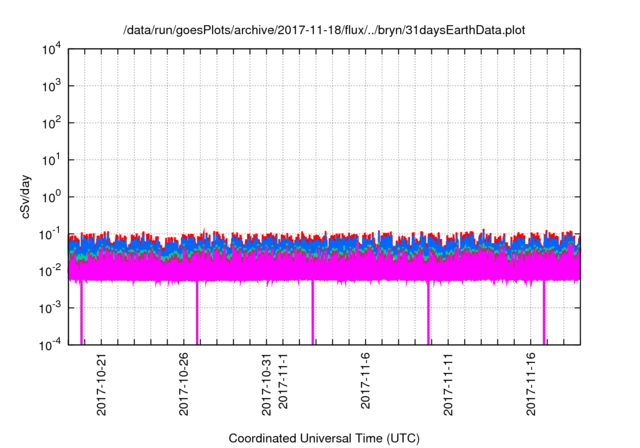The width and height of the screenshot is (640, 448).
Task: Click the 10^0 y-axis tick label
Action: [51, 198]
